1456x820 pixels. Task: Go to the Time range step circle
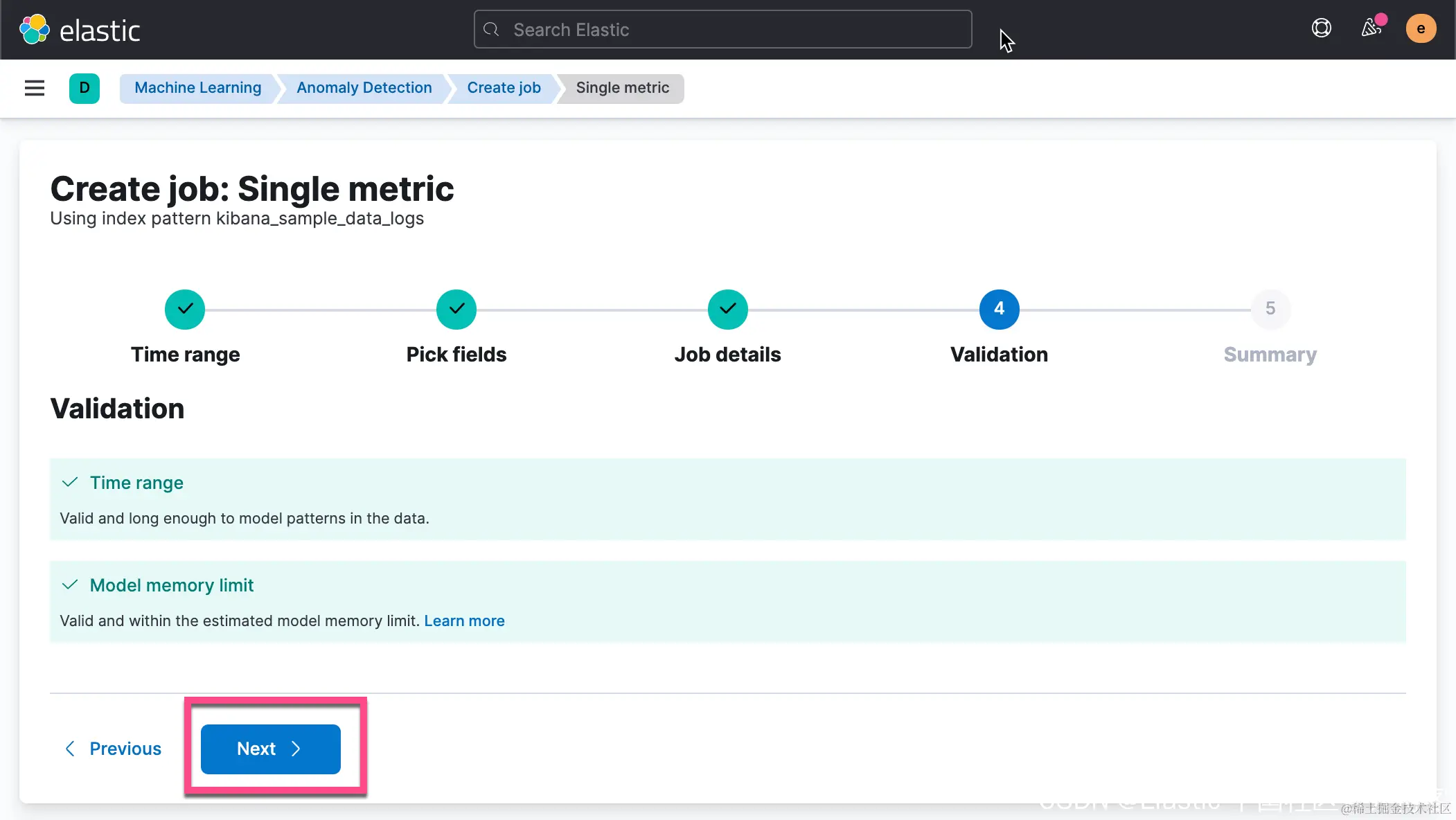tap(185, 309)
